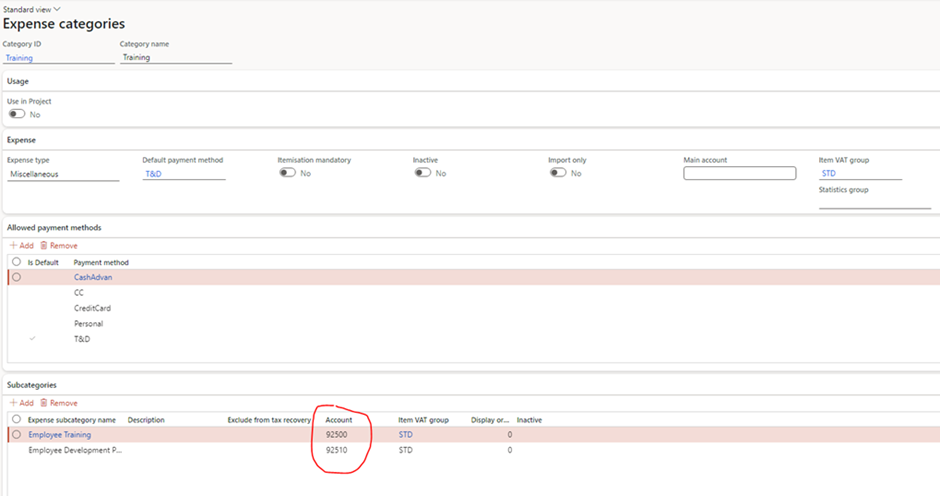940x496 pixels.
Task: Toggle the Import only switch
Action: click(558, 173)
